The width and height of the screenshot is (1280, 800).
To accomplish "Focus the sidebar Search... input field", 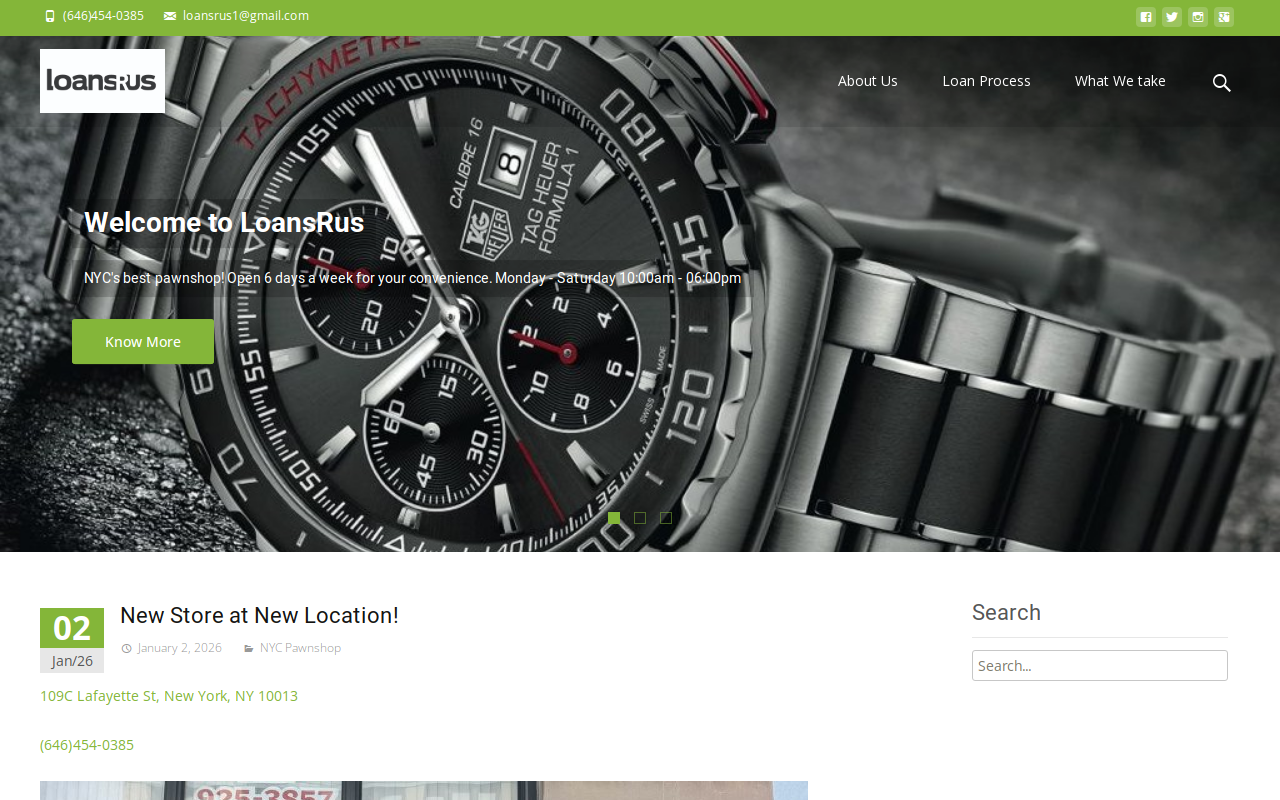I will click(1100, 666).
